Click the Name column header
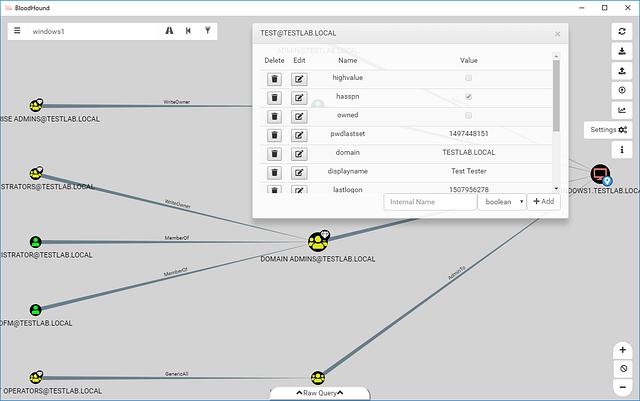The image size is (640, 401). pyautogui.click(x=347, y=60)
